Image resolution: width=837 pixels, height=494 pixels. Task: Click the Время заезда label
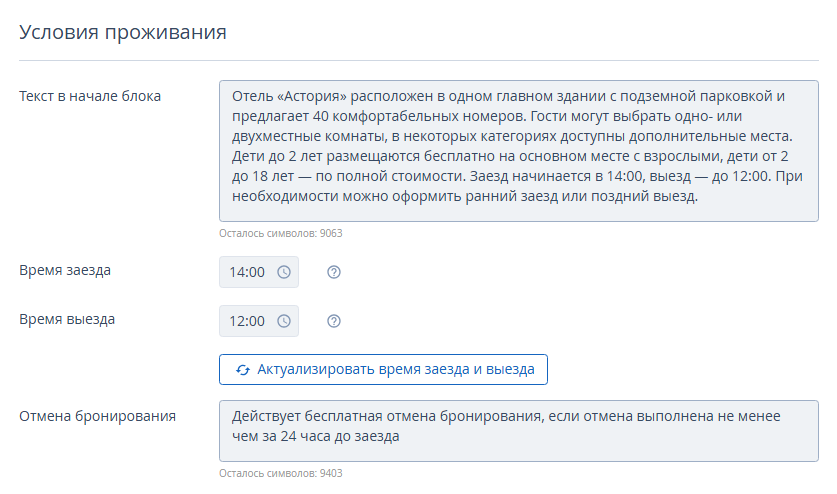65,270
